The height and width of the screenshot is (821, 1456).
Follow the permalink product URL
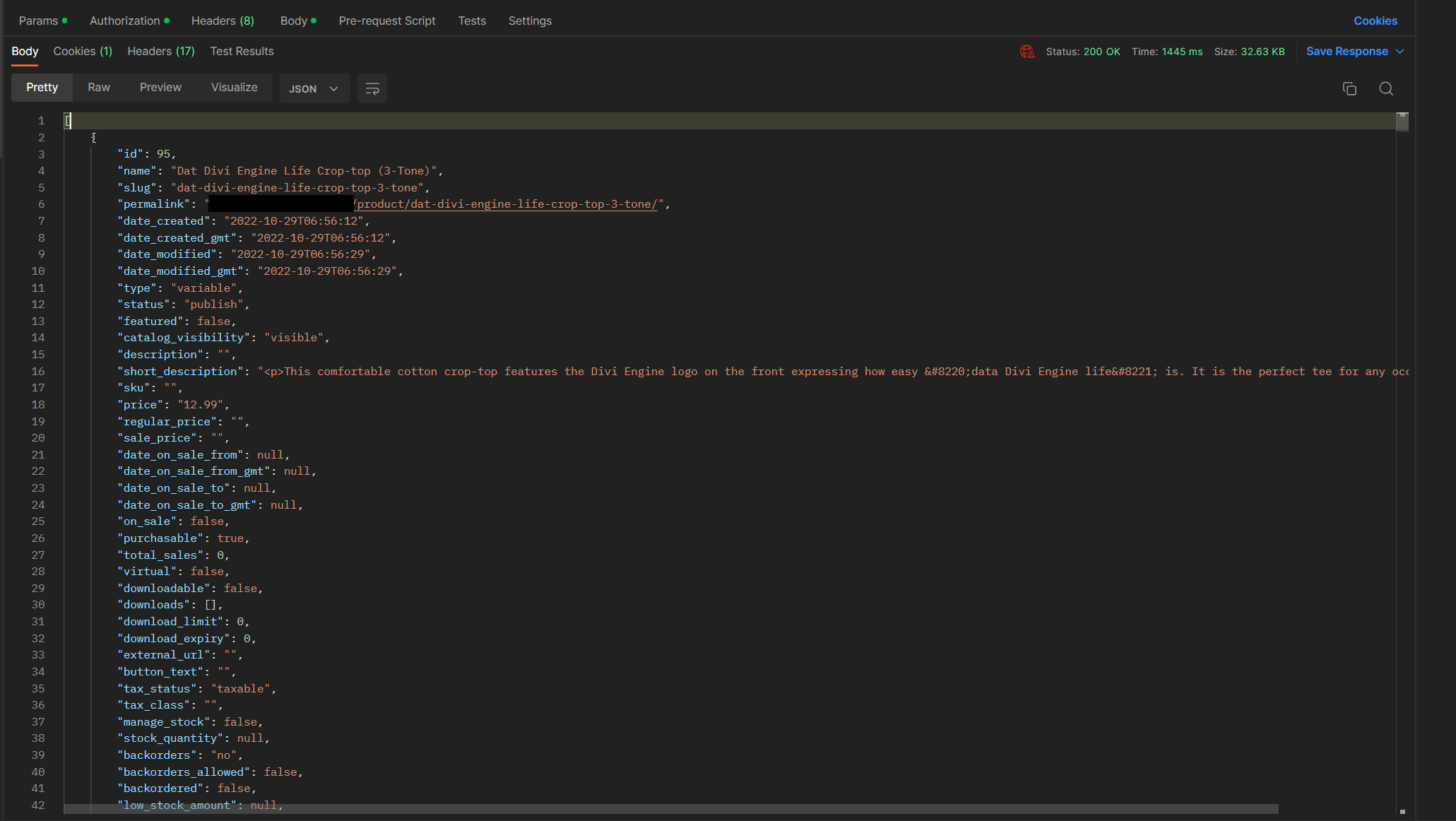coord(505,204)
